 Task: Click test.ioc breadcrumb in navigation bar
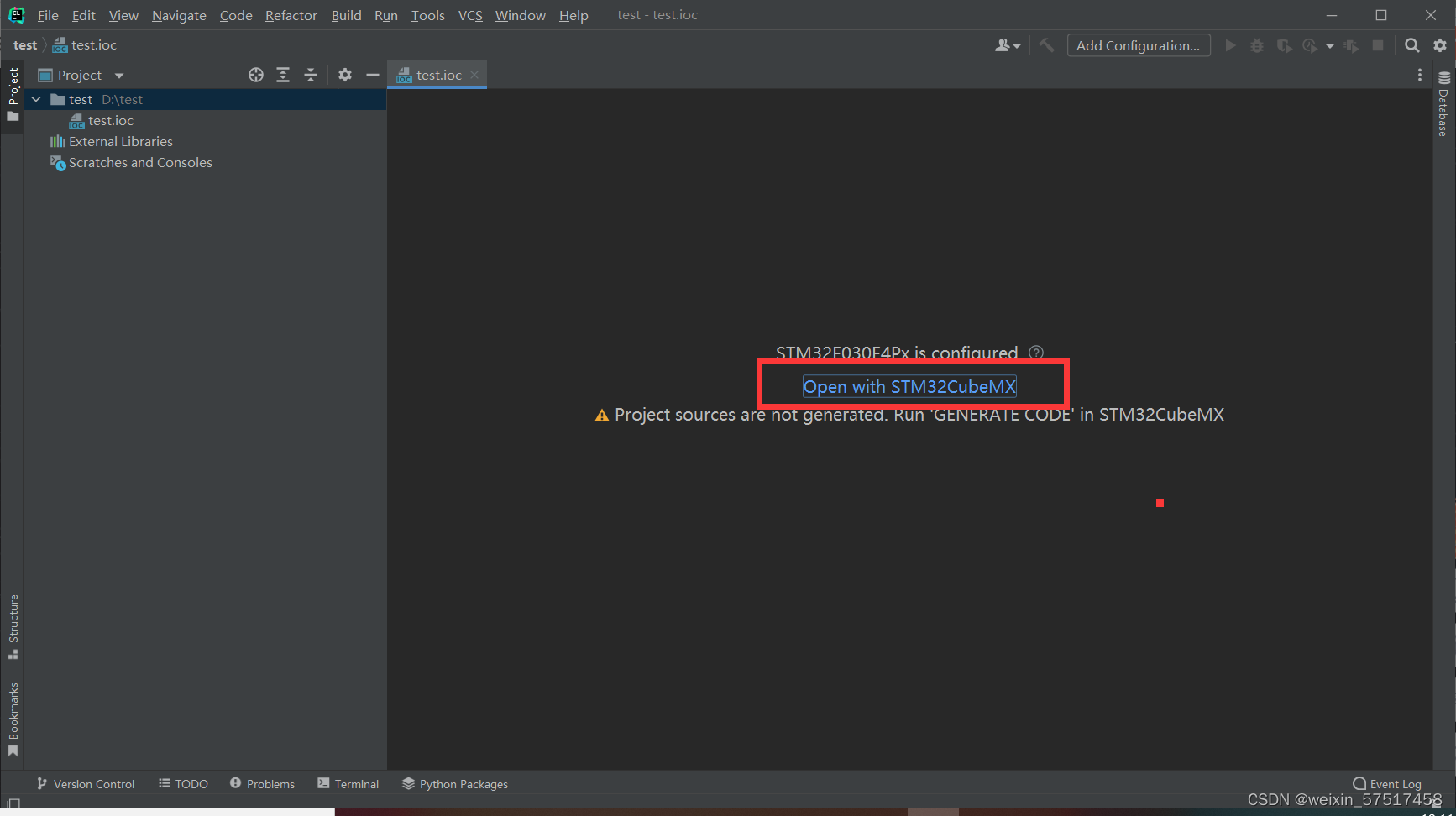click(x=85, y=45)
